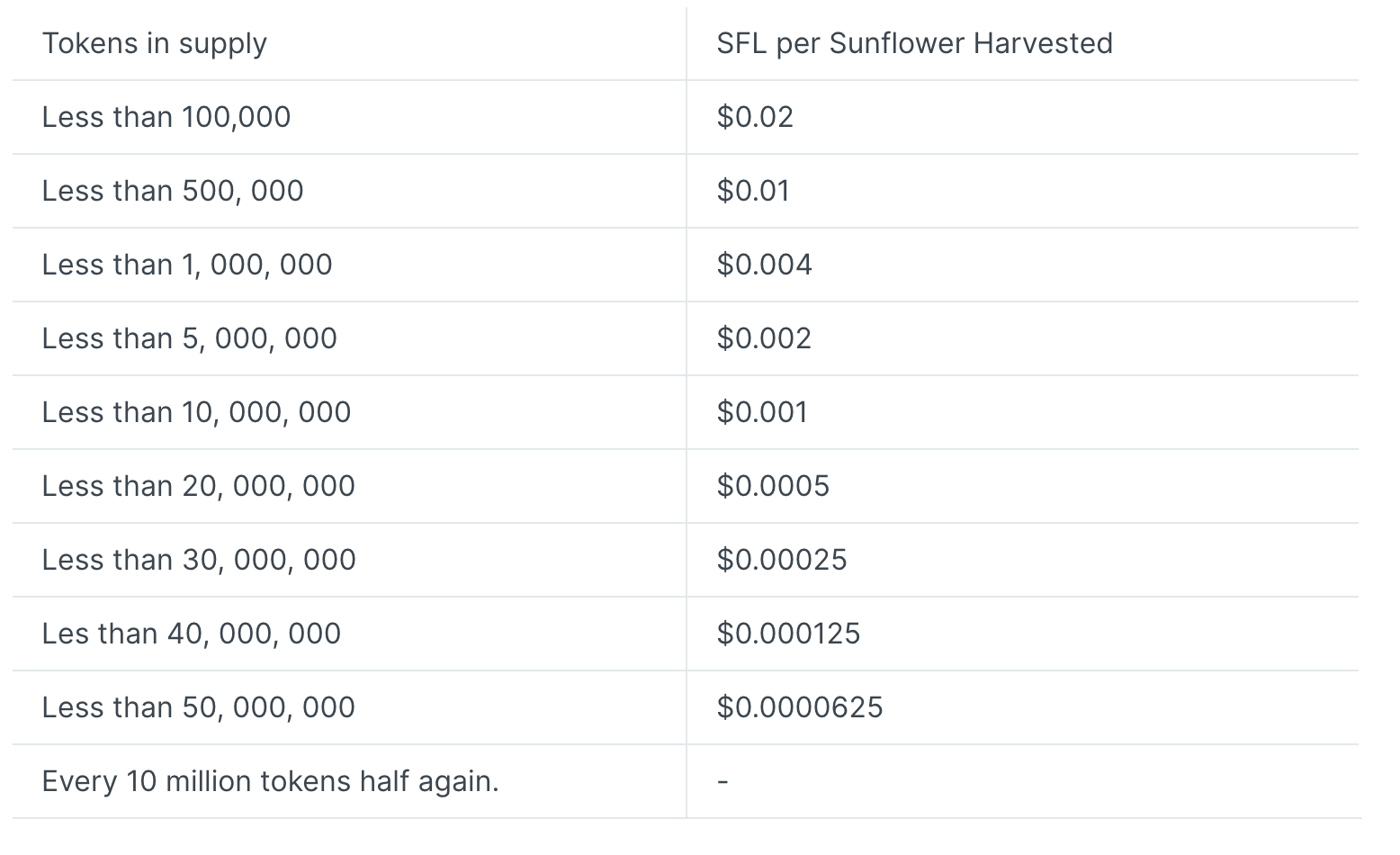Select the 'Less than 100,000' cell
1400x855 pixels.
pos(166,117)
